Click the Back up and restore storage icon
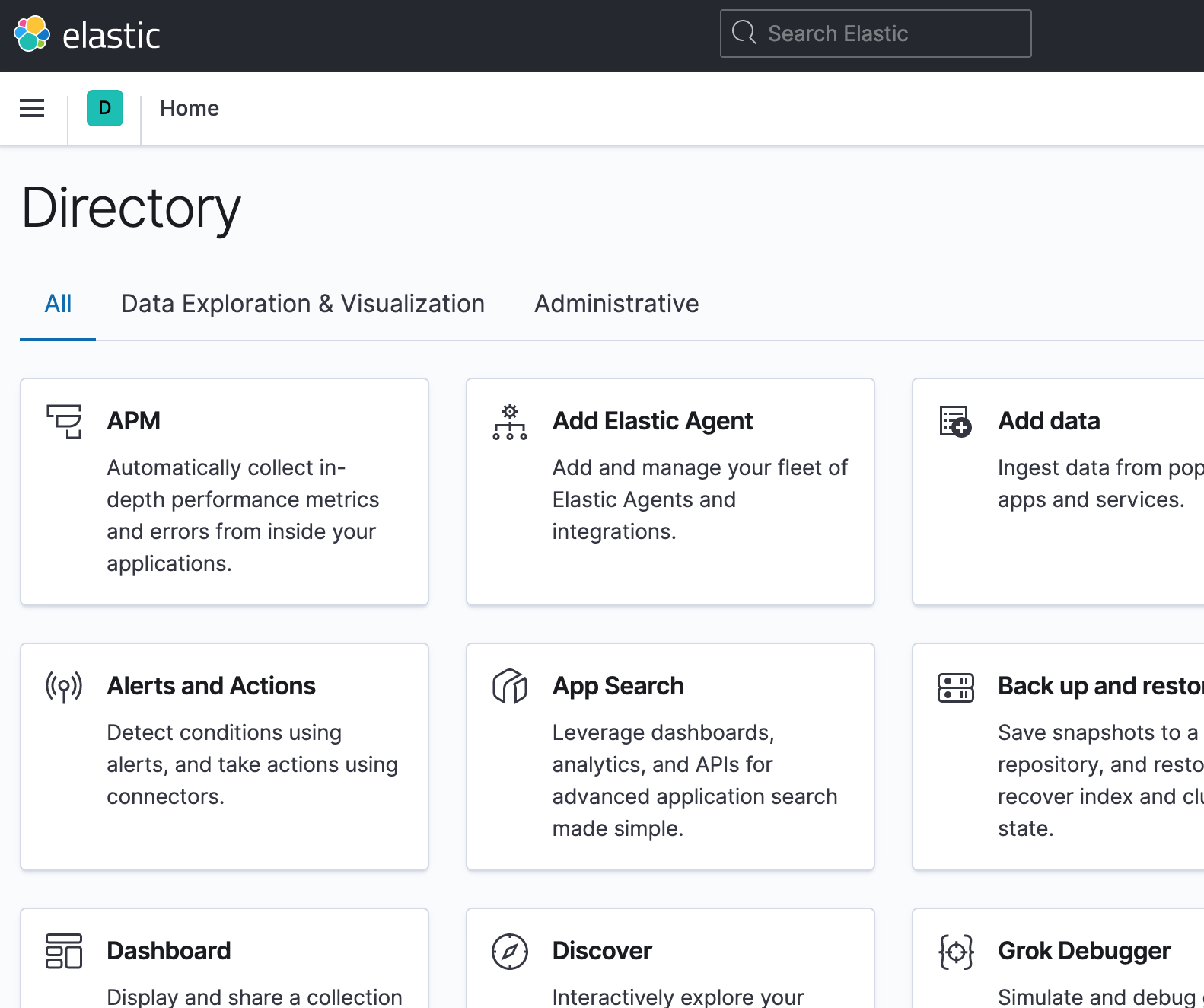 [955, 687]
